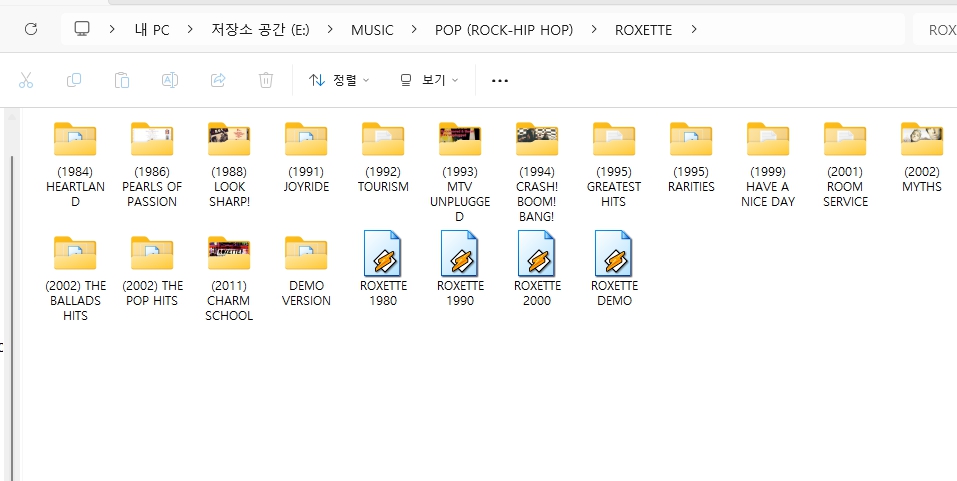This screenshot has width=957, height=481.
Task: Select the (1986) PEARLS OF PASSION folder
Action: point(152,164)
